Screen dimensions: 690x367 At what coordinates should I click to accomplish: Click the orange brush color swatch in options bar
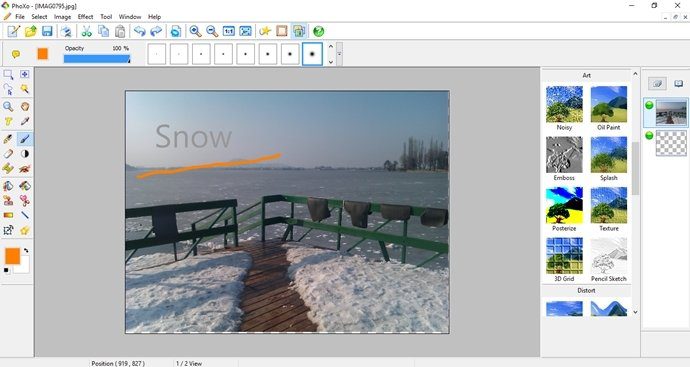[42, 54]
